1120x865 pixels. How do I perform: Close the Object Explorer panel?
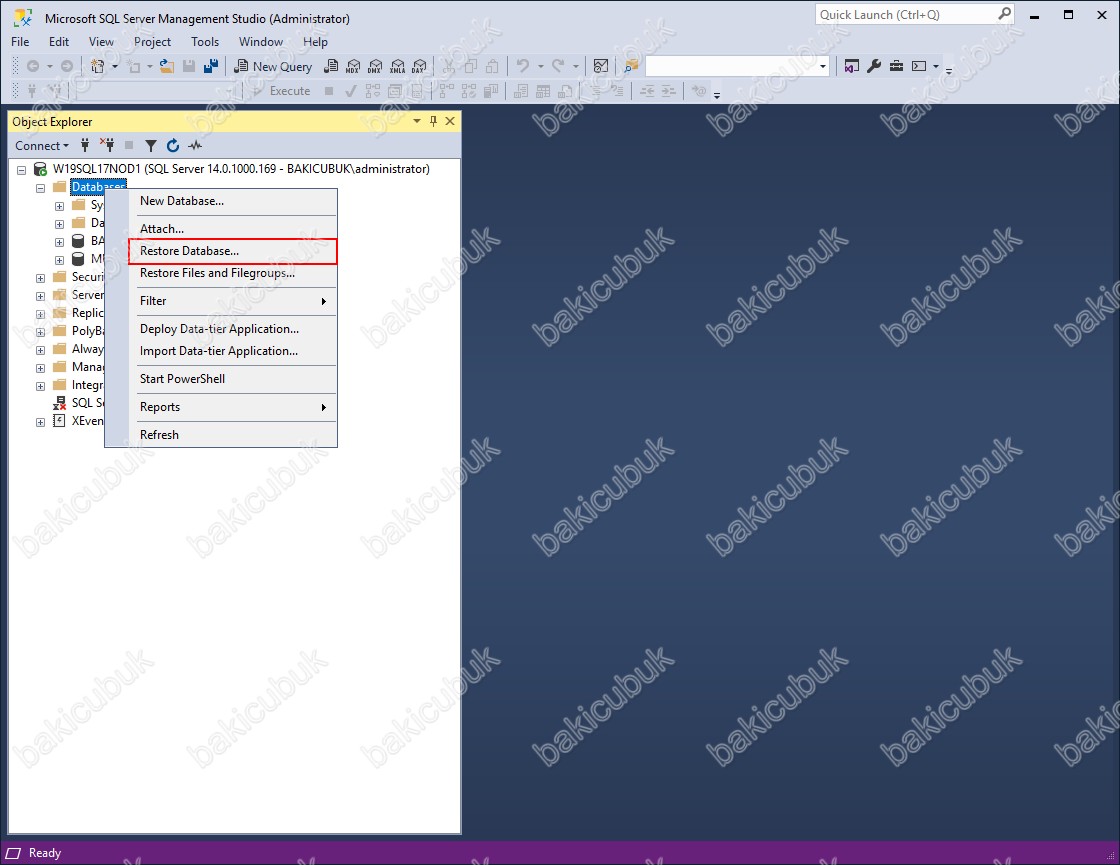pyautogui.click(x=450, y=121)
